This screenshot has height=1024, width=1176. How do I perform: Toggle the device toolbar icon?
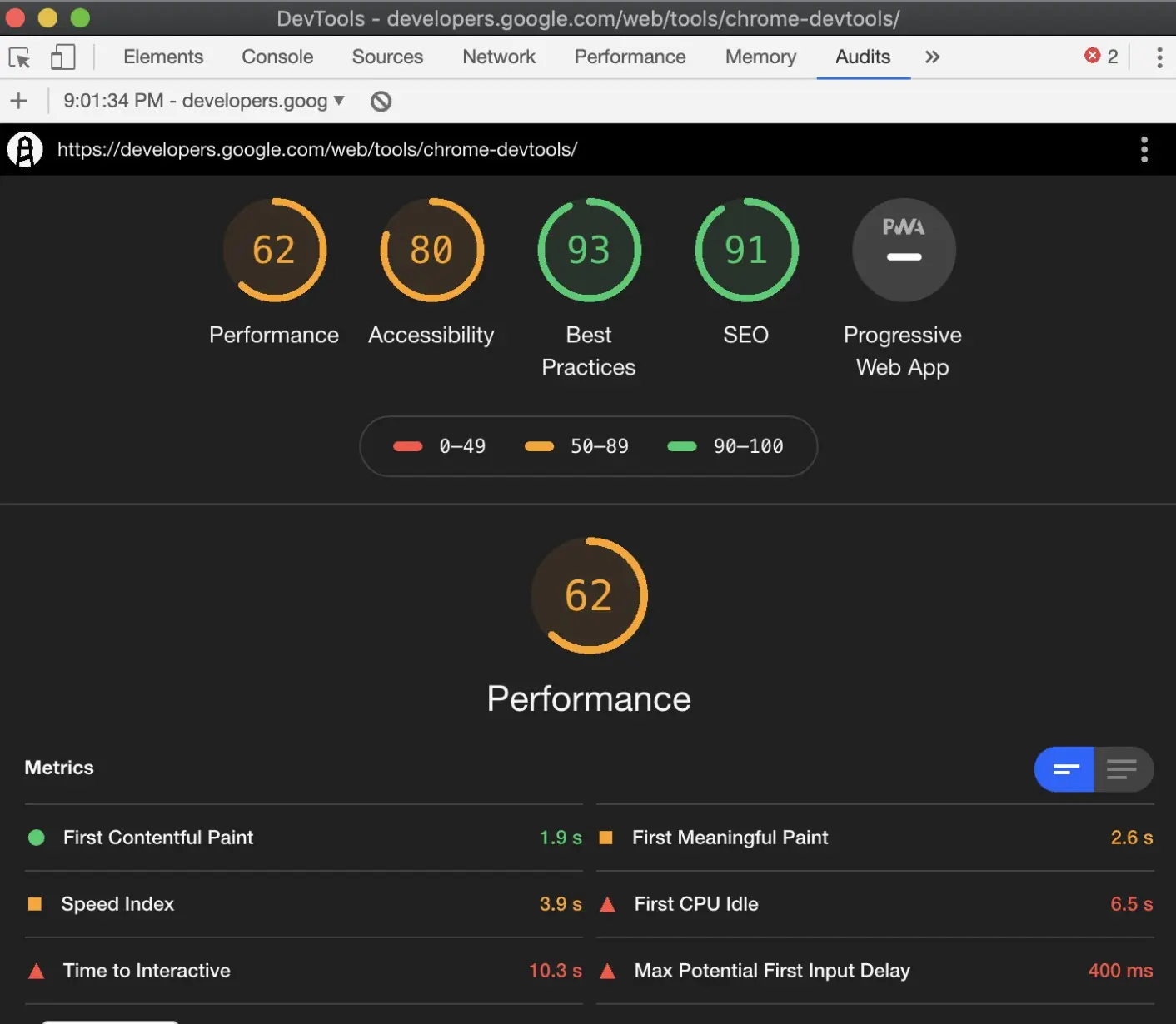62,57
